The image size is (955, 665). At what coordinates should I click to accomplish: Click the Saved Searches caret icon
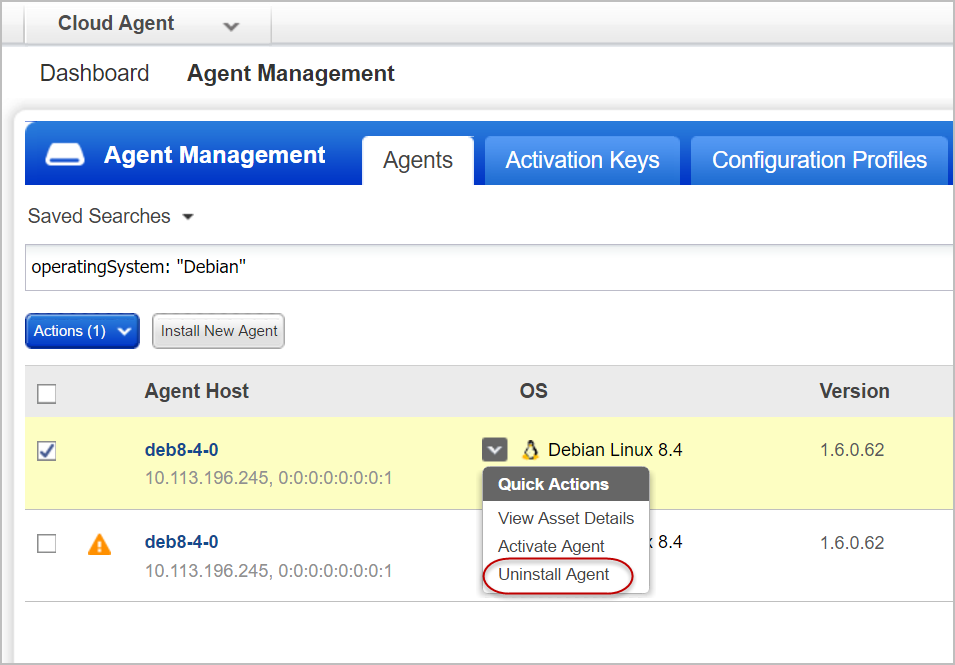[189, 216]
